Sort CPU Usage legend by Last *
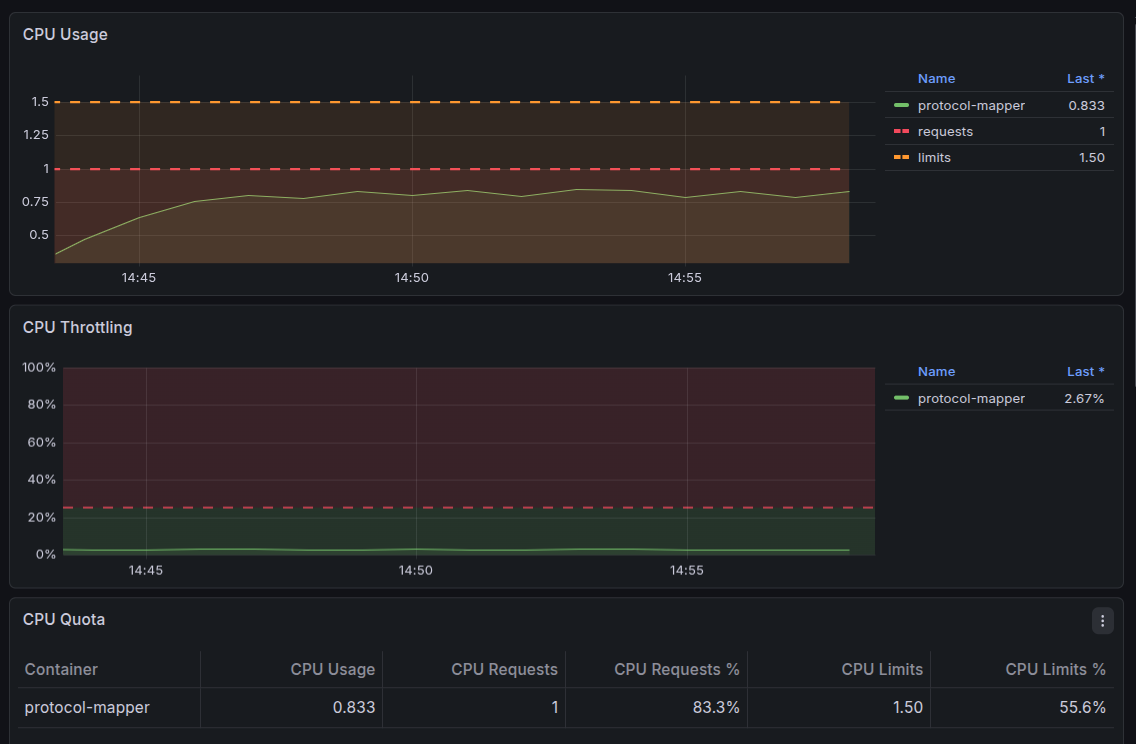The height and width of the screenshot is (744, 1136). pos(1085,79)
